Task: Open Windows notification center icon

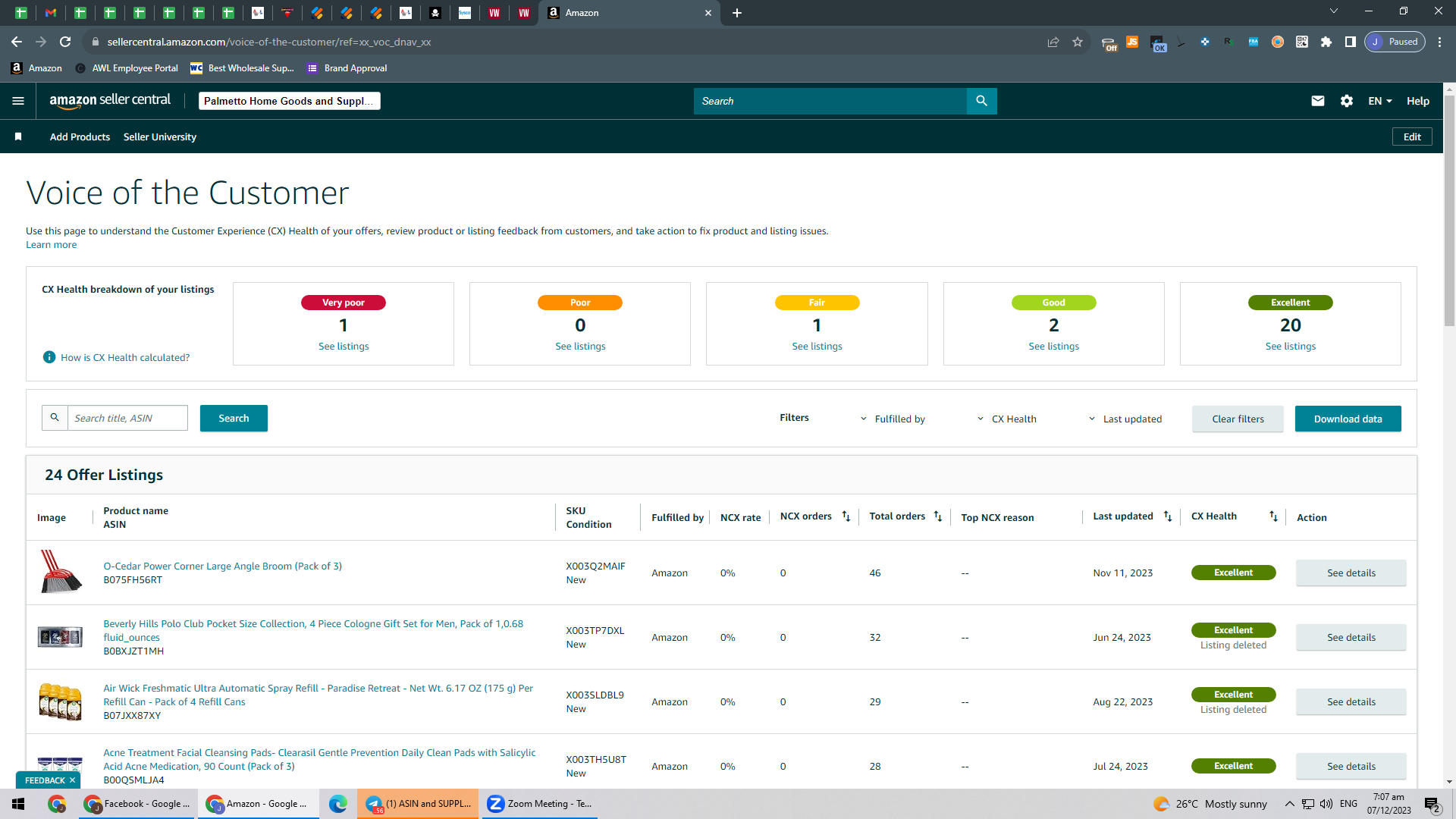Action: pos(1432,804)
